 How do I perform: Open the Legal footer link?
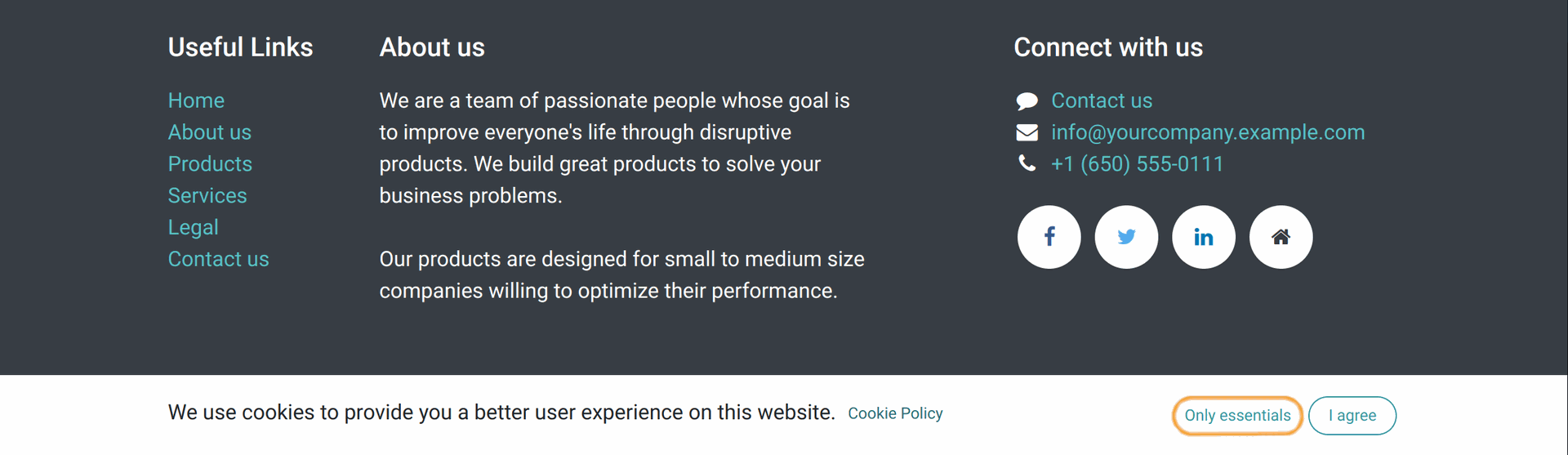click(194, 228)
